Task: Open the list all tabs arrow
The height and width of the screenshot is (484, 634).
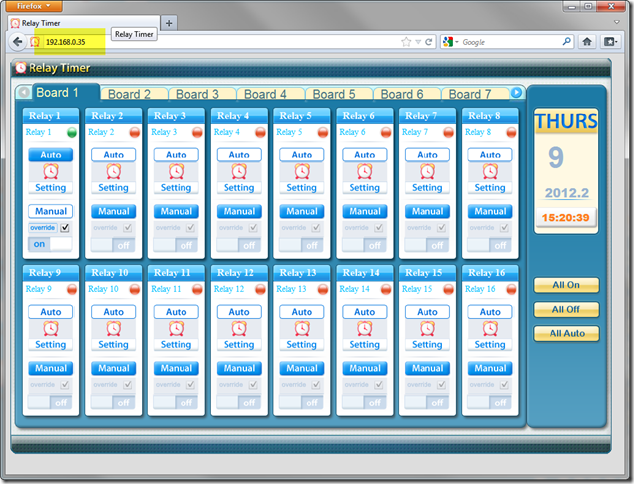Action: (617, 22)
